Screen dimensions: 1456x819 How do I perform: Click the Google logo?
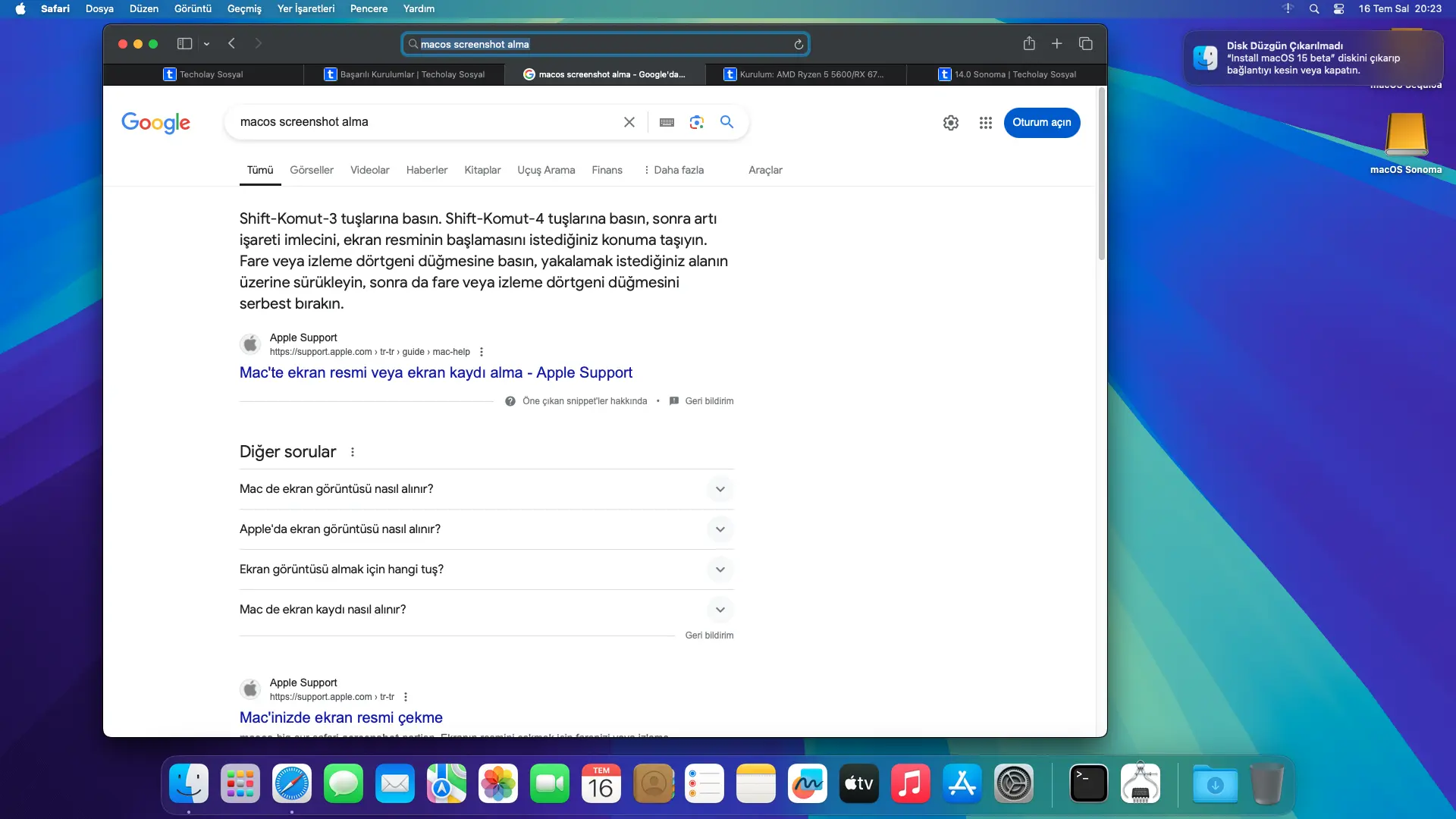click(156, 123)
